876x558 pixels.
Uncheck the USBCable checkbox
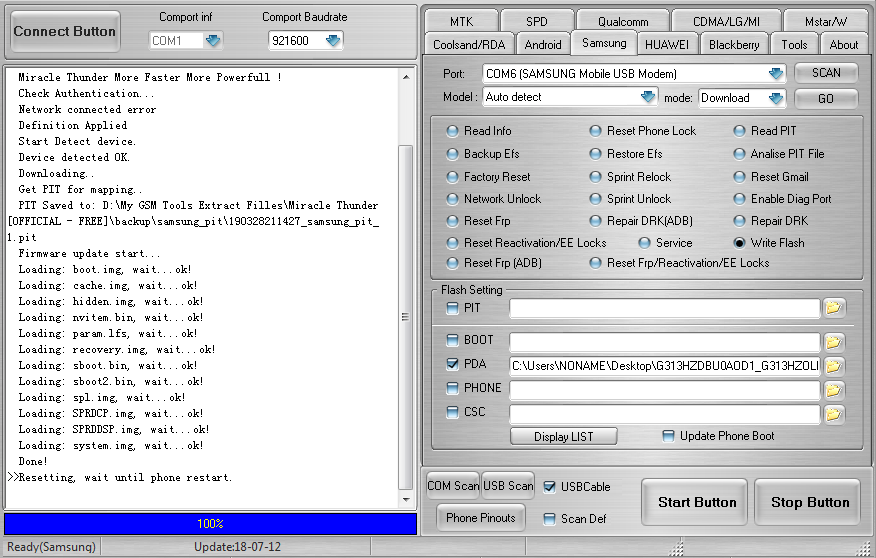[550, 487]
